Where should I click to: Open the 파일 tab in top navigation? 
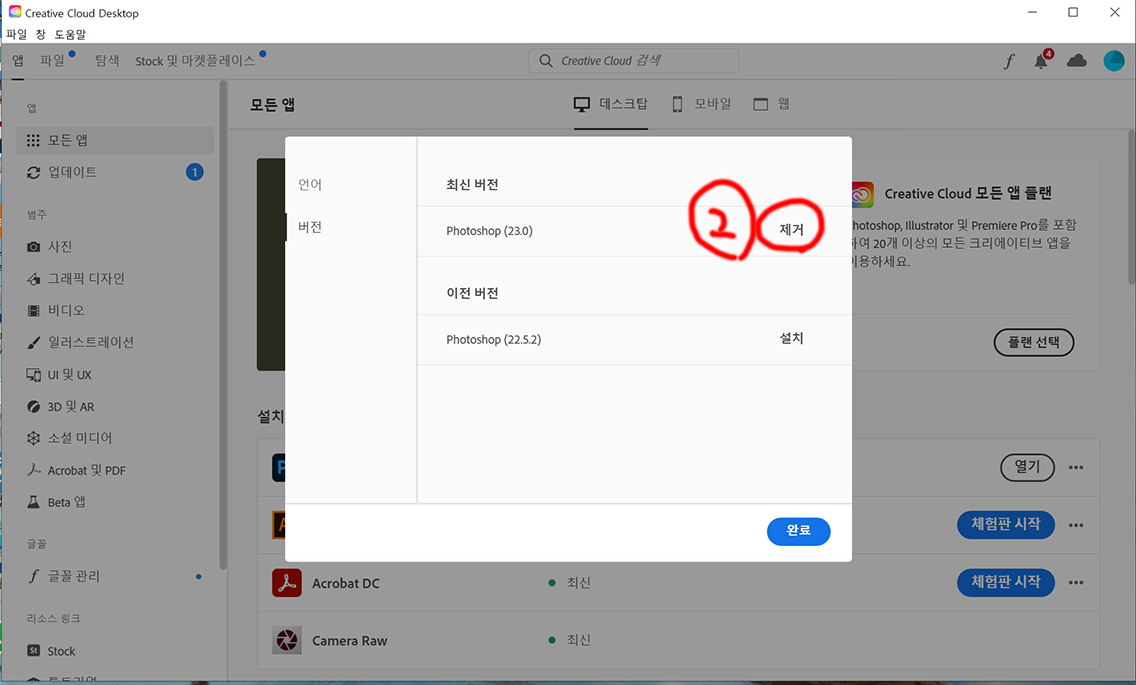(x=52, y=61)
